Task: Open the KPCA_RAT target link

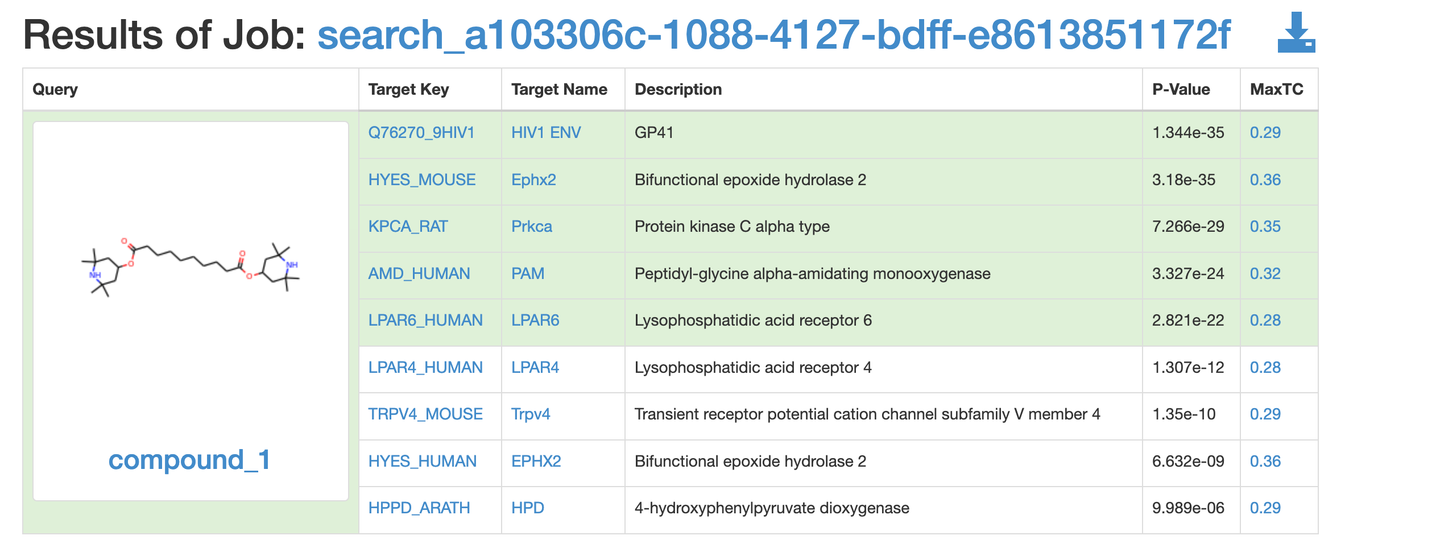Action: pos(408,227)
